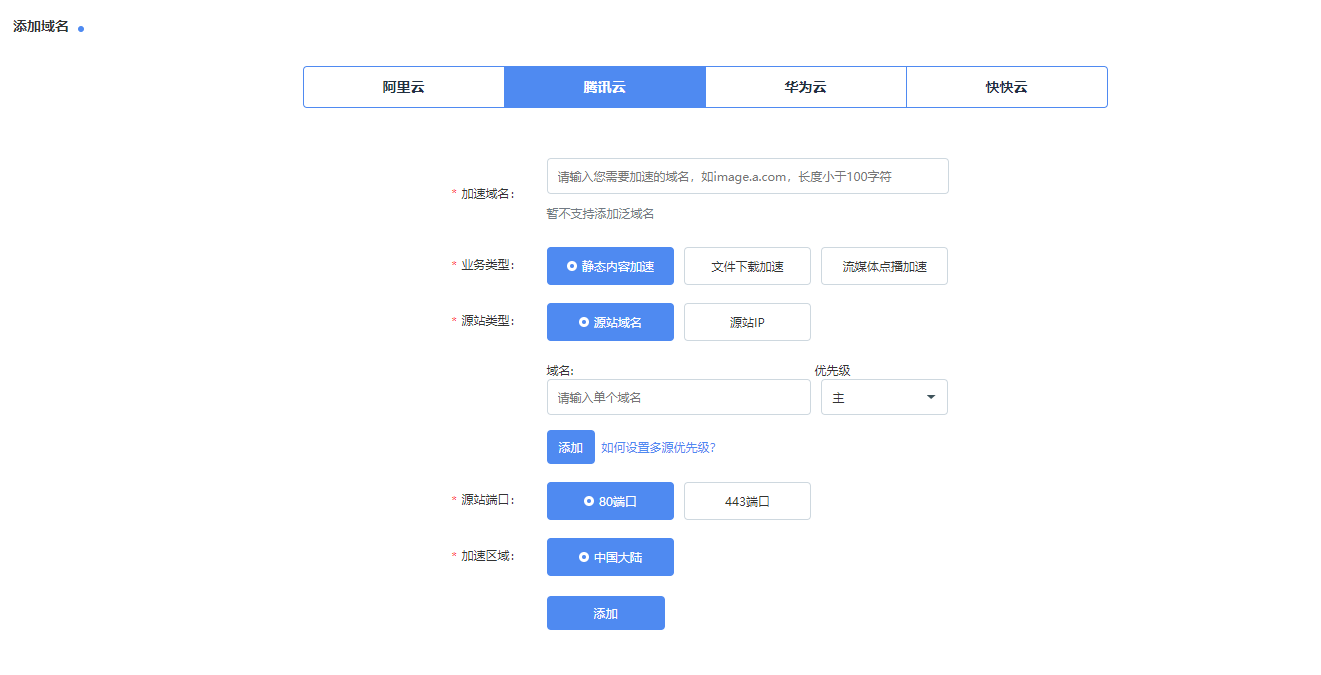
Task: Open the 华为云 tab
Action: pos(806,87)
